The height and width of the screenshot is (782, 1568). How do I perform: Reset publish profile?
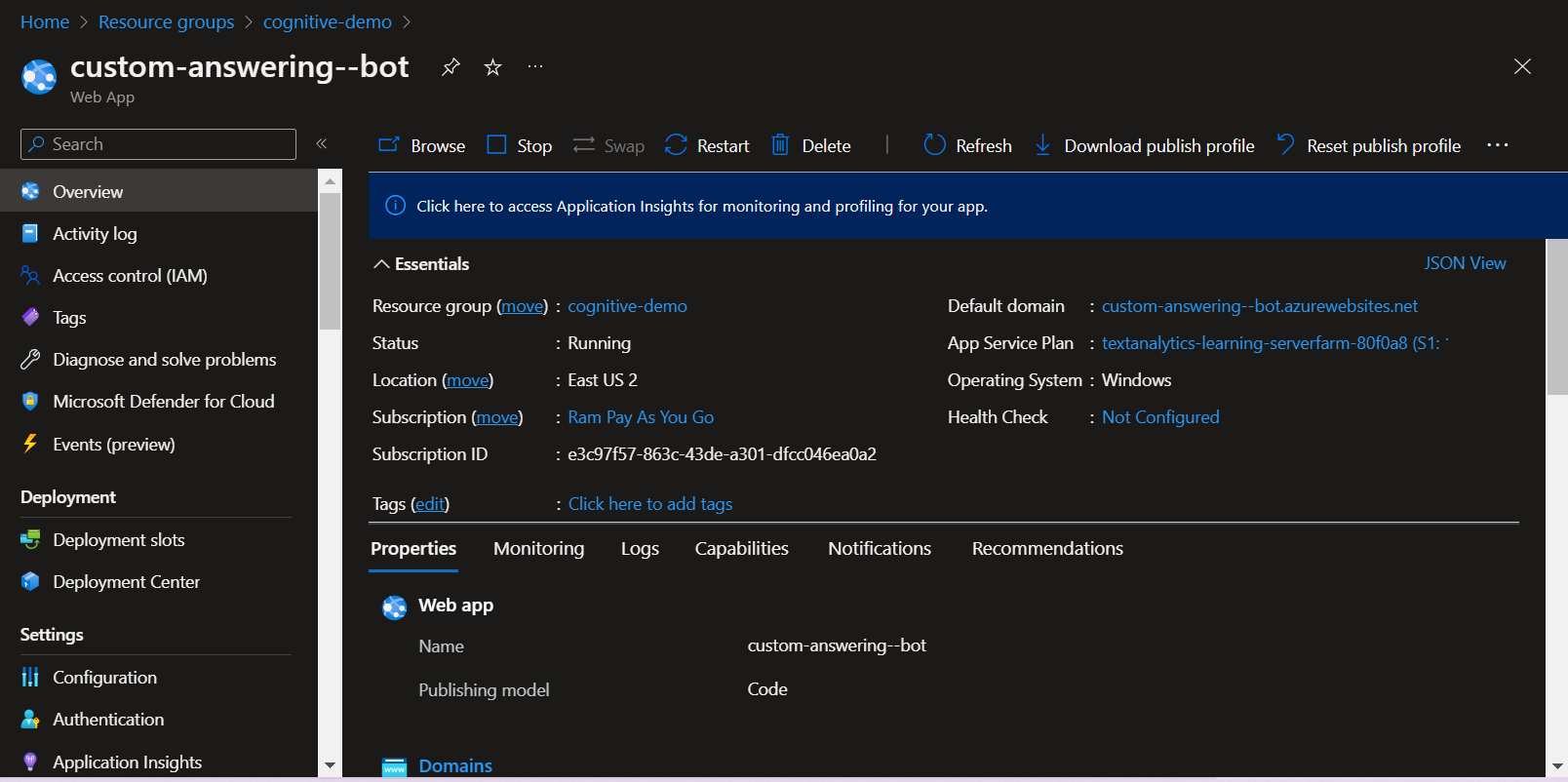(x=1368, y=145)
